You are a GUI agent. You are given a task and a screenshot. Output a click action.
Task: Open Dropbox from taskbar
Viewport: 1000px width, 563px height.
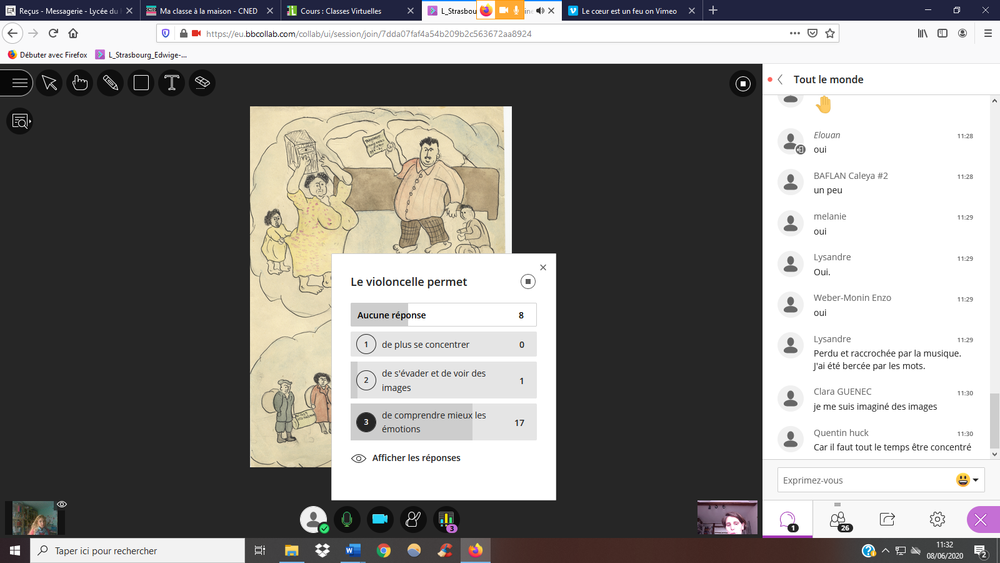pos(322,550)
